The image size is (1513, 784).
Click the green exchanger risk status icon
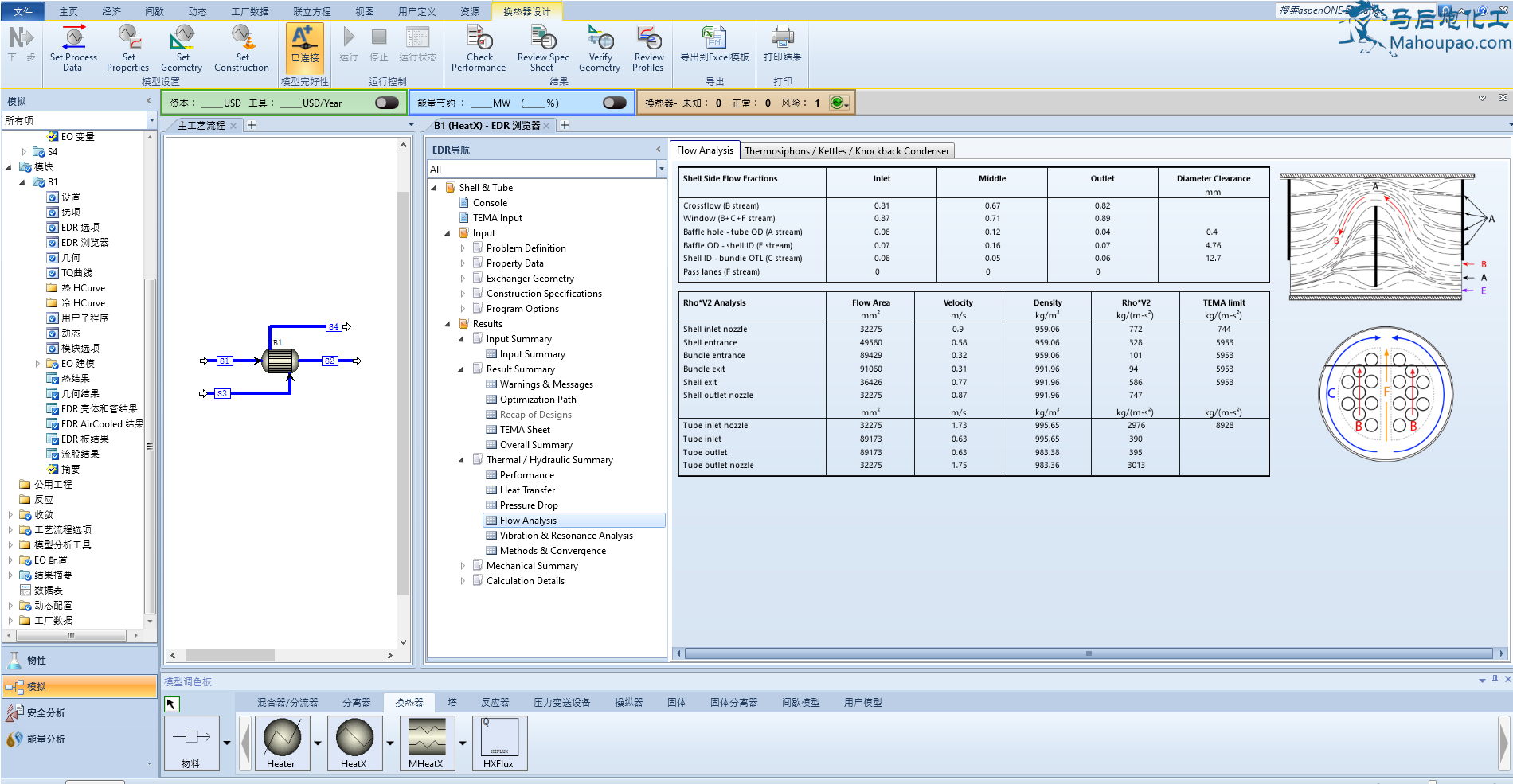836,103
